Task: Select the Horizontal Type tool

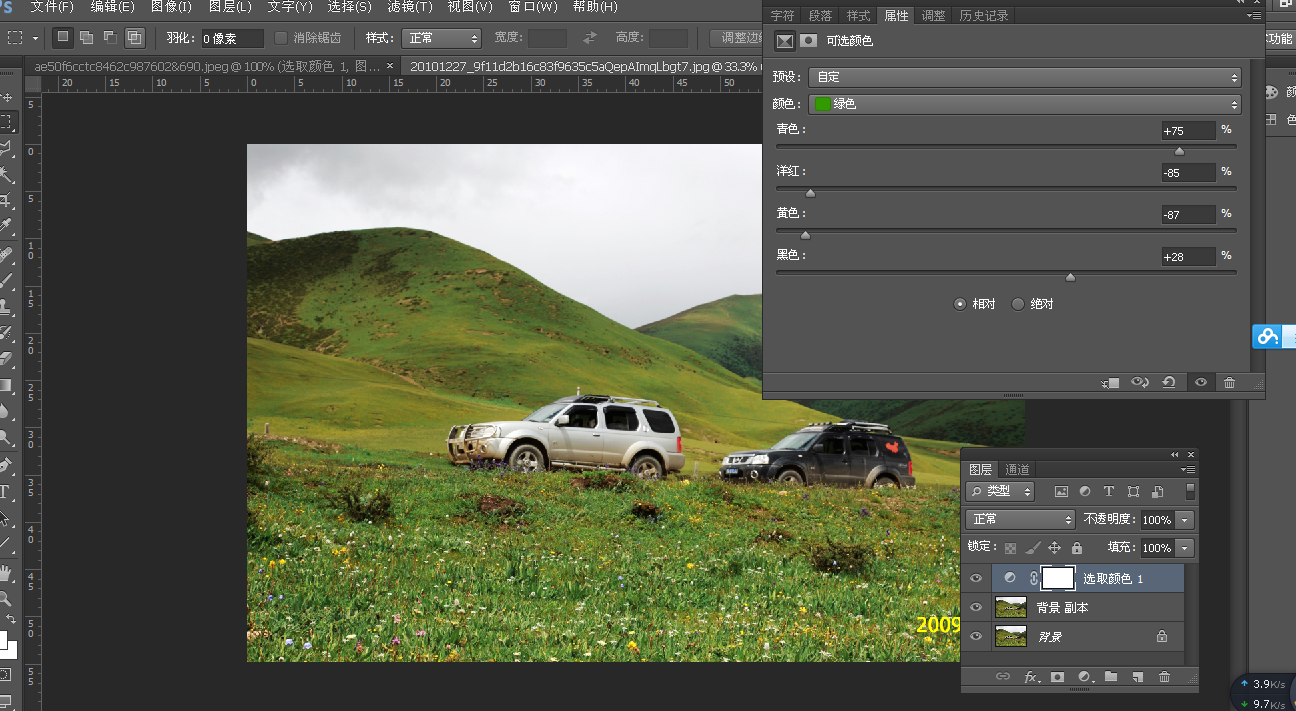Action: click(x=6, y=492)
